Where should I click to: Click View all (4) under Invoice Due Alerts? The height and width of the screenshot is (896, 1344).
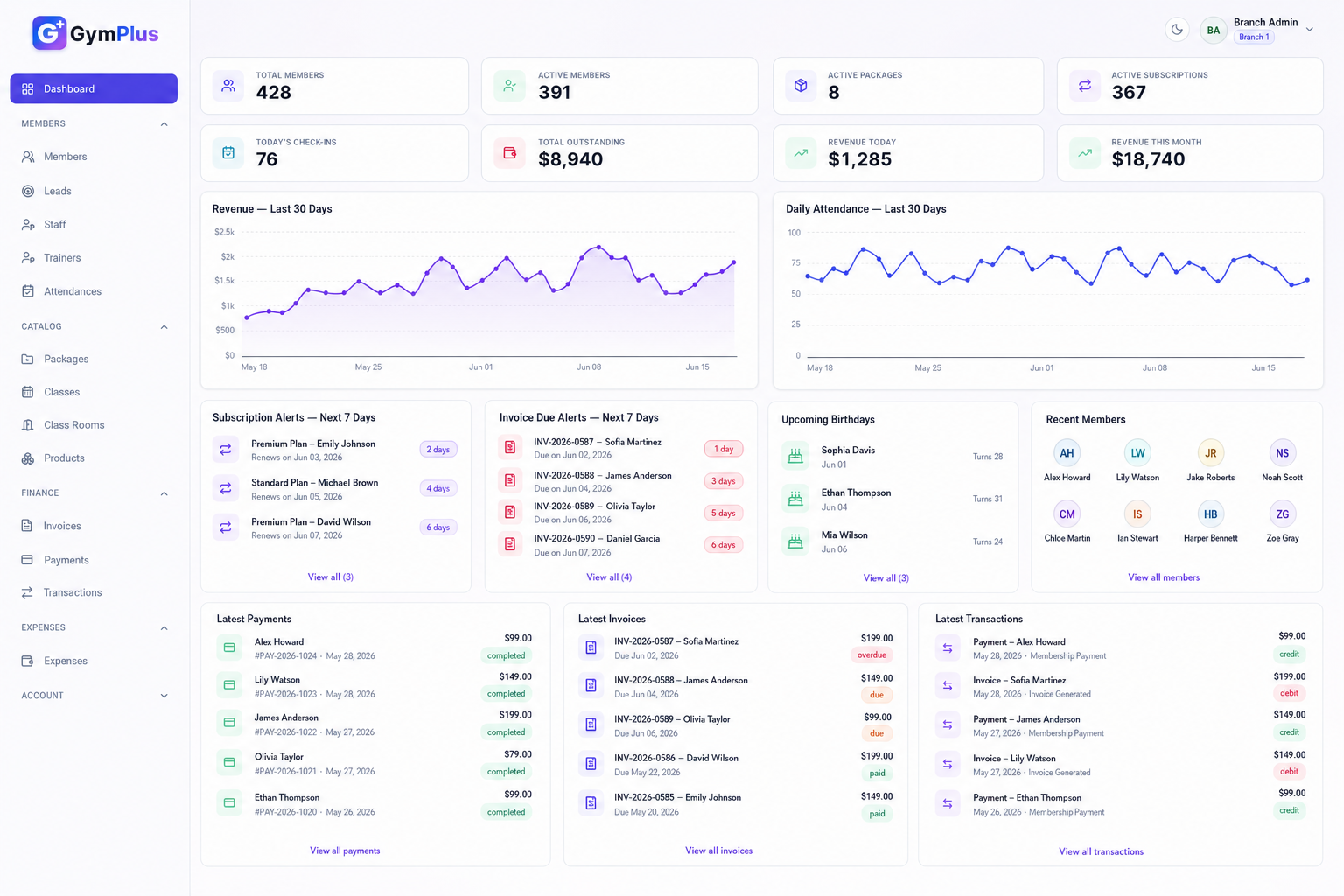pyautogui.click(x=609, y=577)
